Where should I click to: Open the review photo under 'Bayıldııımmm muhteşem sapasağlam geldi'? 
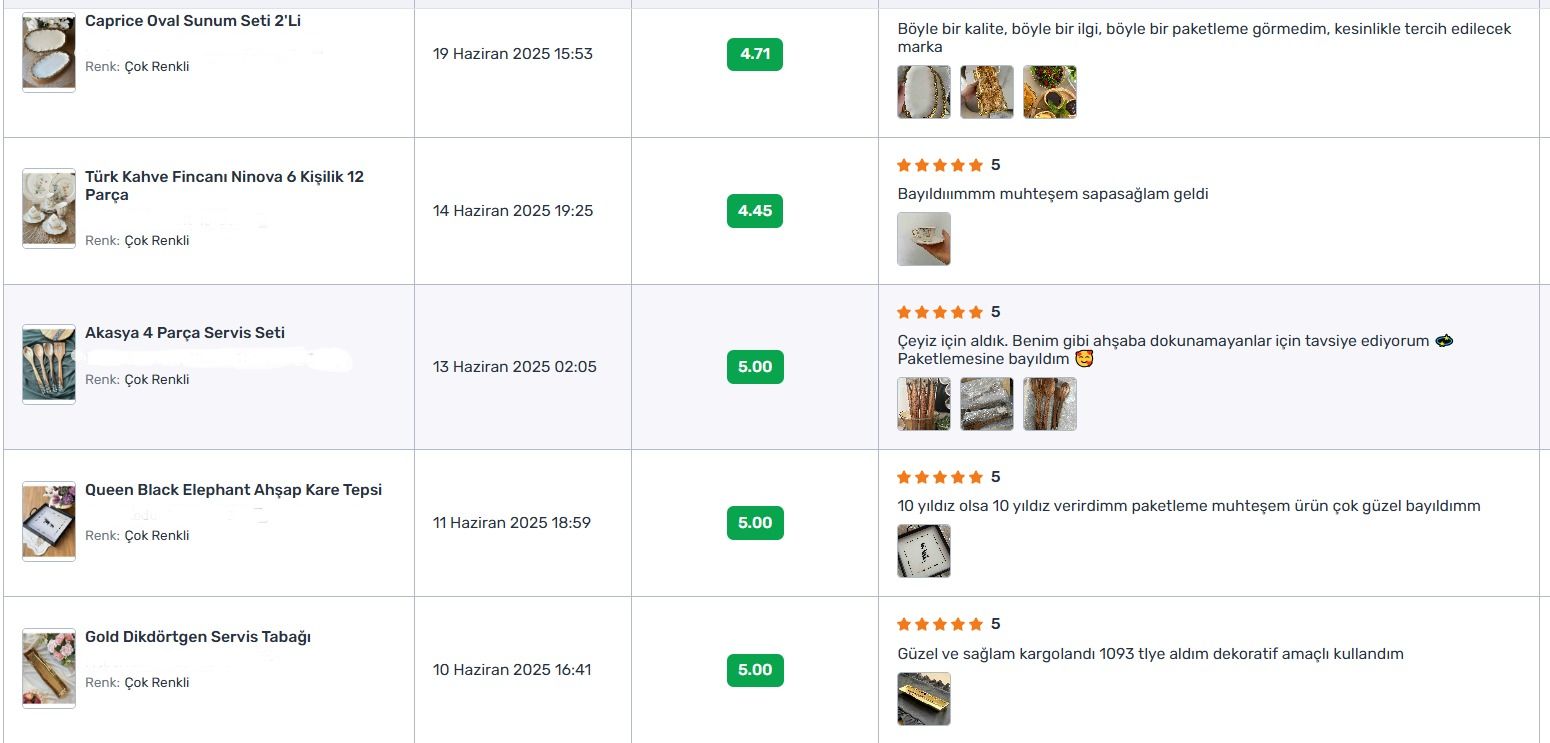pos(924,239)
